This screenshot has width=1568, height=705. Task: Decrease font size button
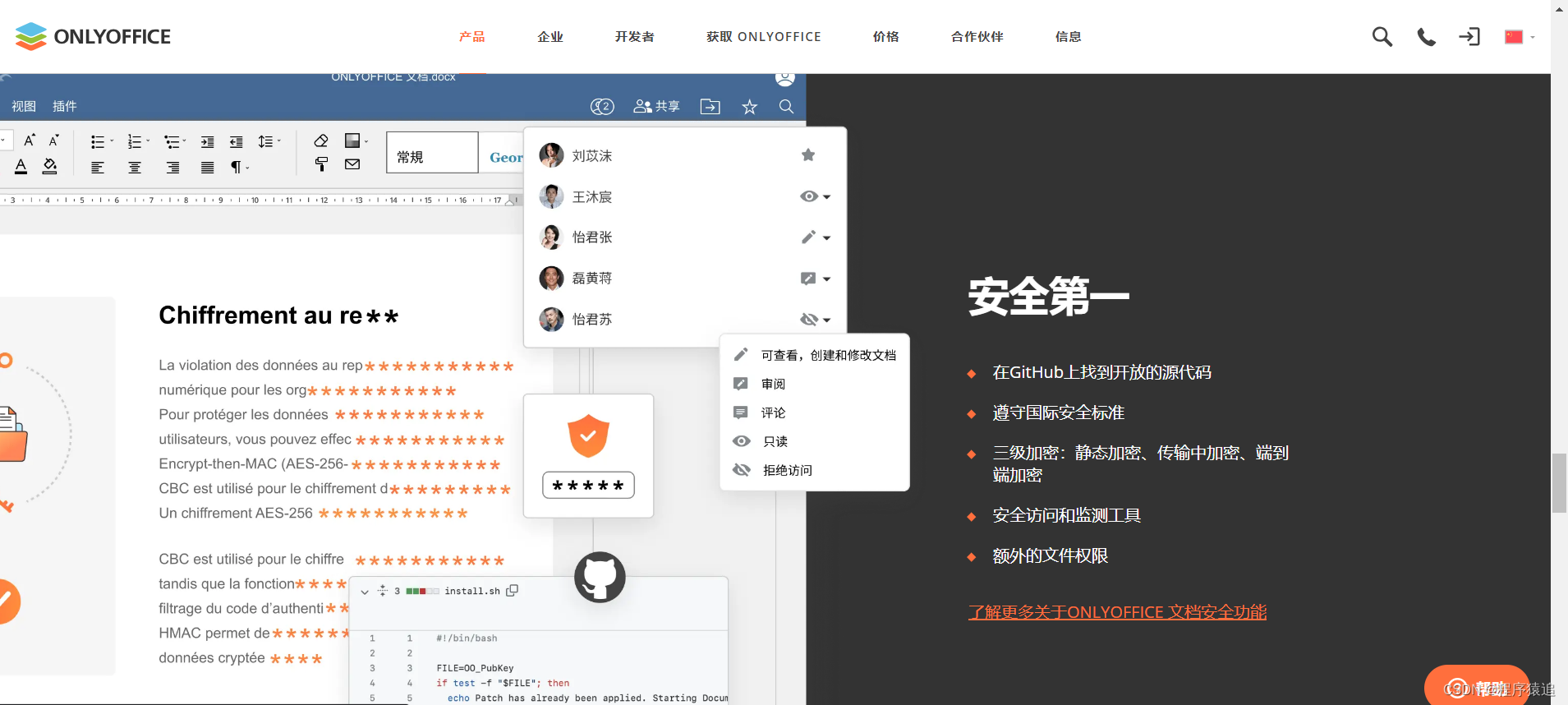click(54, 140)
